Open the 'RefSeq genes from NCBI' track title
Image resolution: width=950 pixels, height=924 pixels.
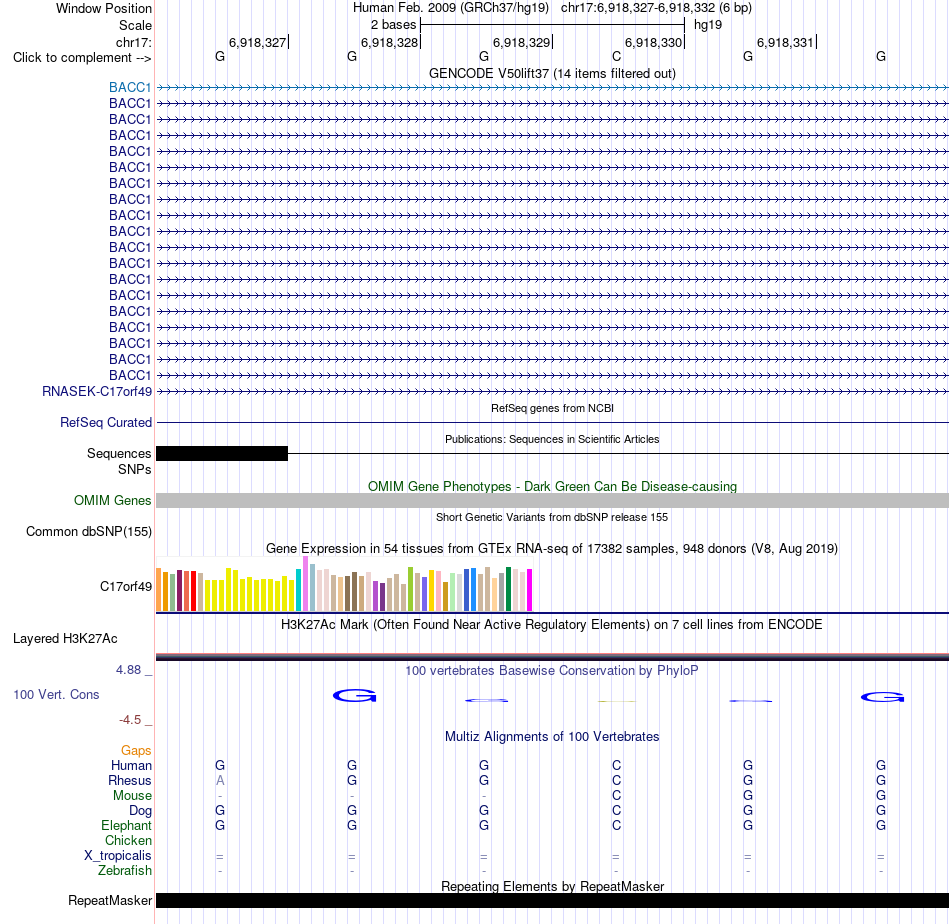coord(553,408)
